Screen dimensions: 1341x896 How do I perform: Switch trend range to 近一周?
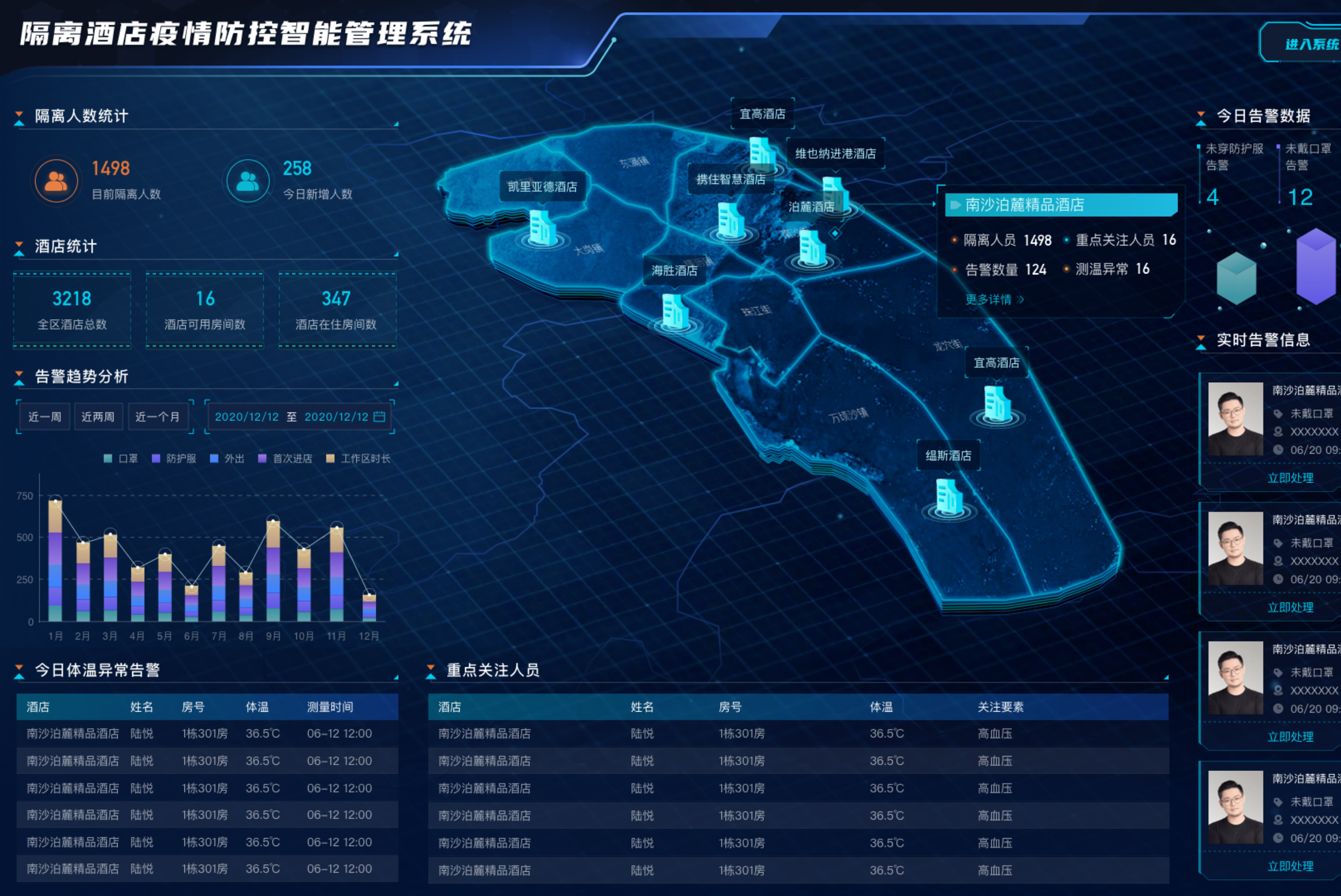point(44,417)
